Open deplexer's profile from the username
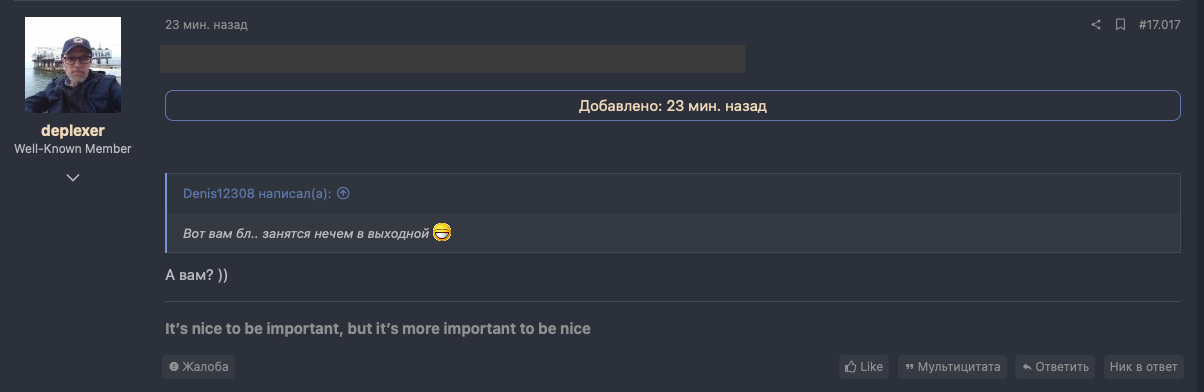 tap(73, 131)
